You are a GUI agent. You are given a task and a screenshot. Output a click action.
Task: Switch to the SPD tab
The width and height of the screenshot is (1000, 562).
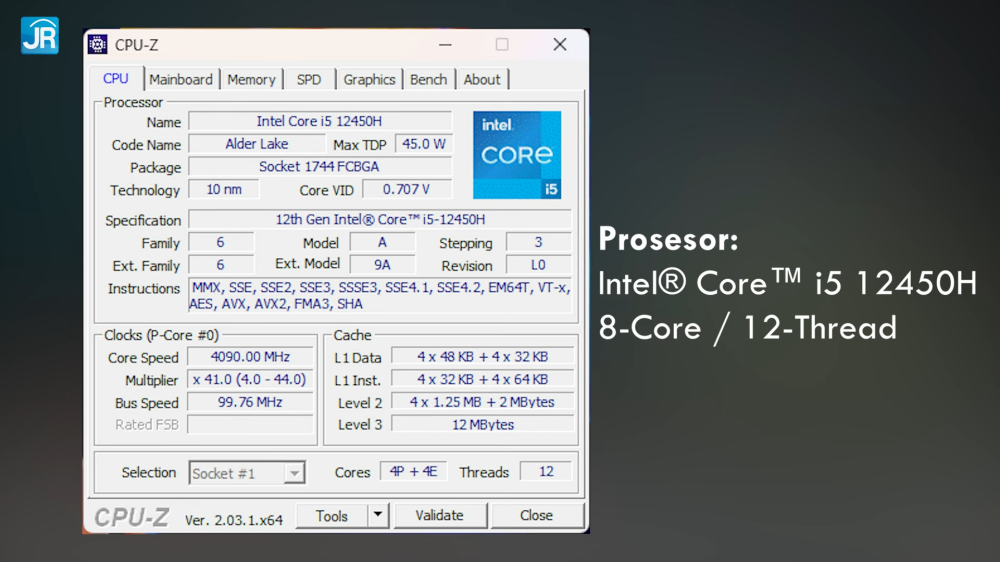click(309, 80)
